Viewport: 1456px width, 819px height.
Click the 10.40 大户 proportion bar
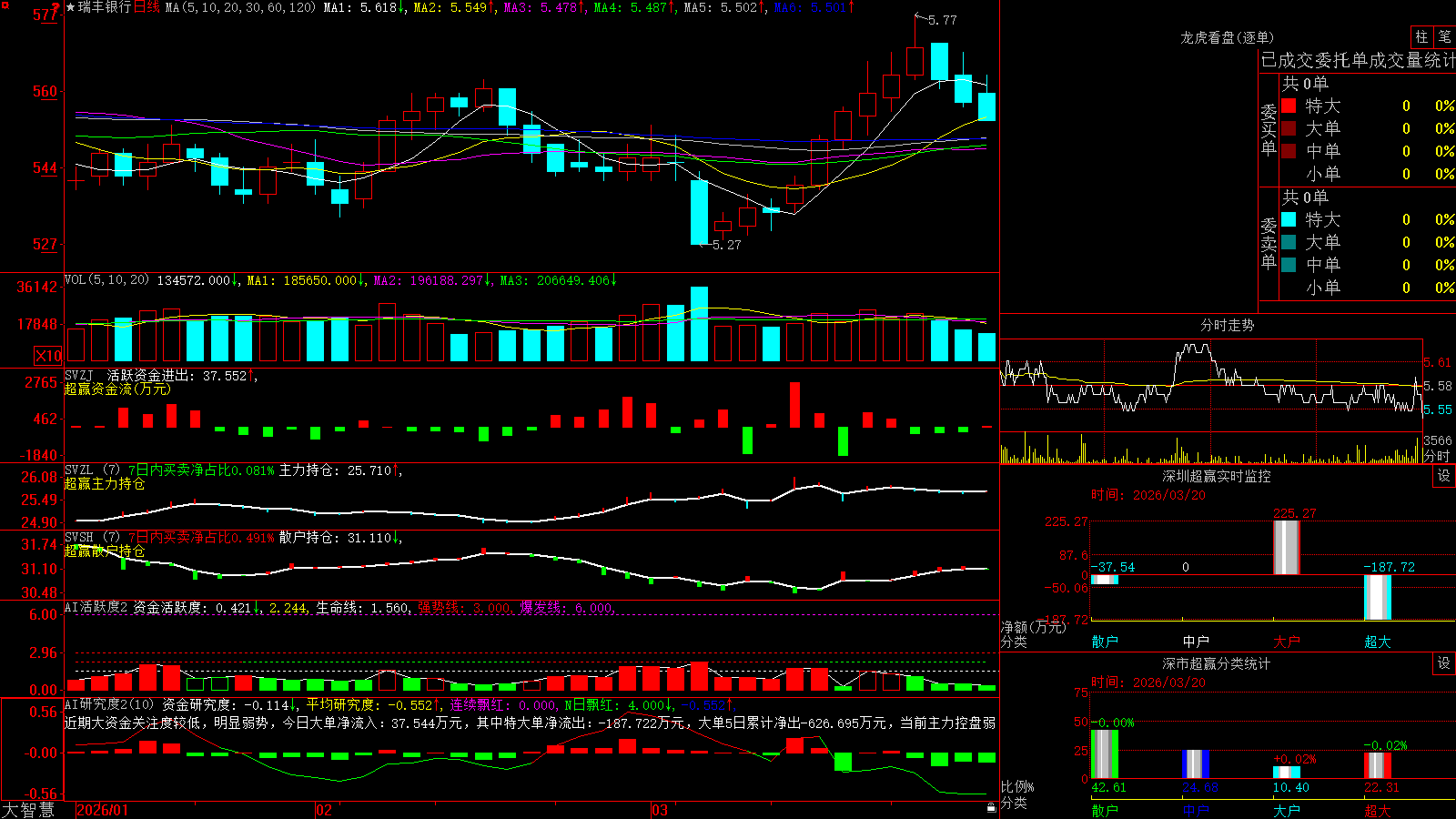click(x=1287, y=773)
